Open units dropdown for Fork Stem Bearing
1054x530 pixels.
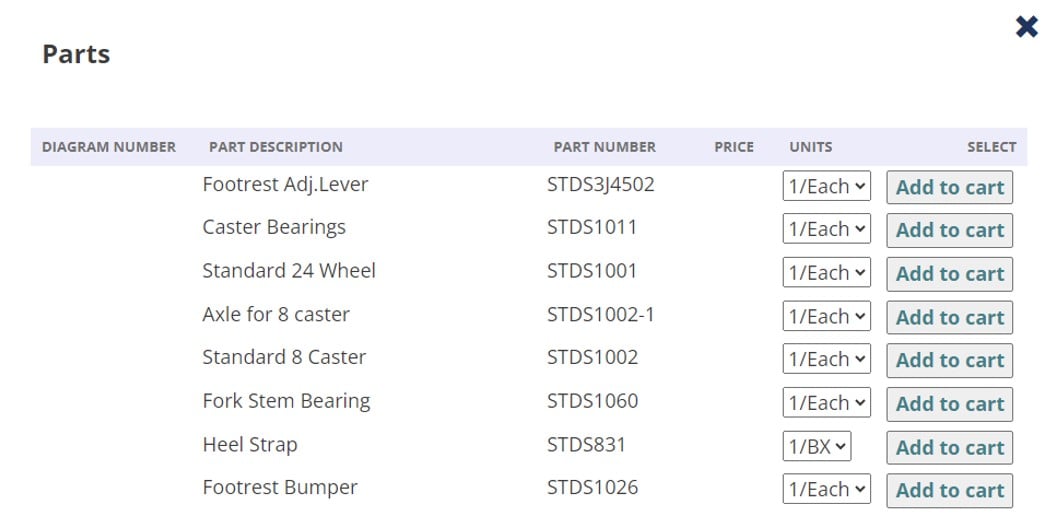tap(826, 403)
